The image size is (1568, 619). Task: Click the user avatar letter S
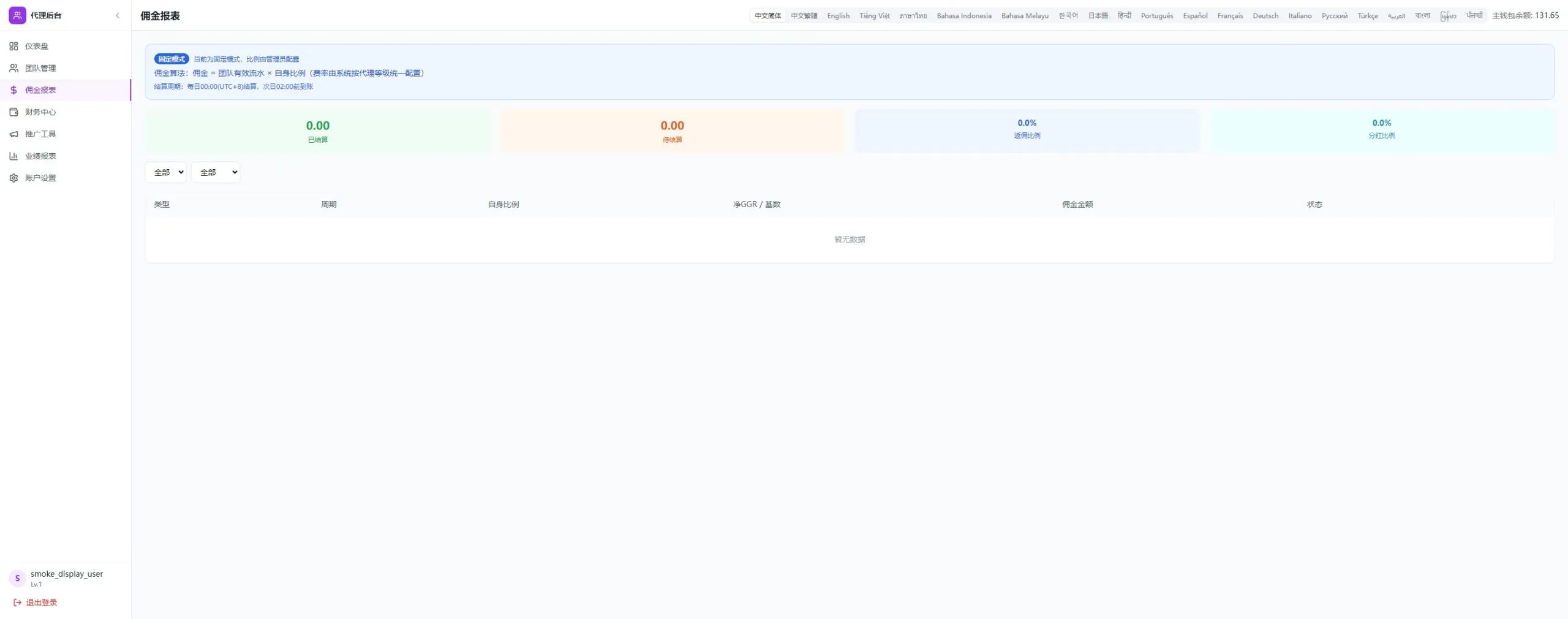(17, 578)
